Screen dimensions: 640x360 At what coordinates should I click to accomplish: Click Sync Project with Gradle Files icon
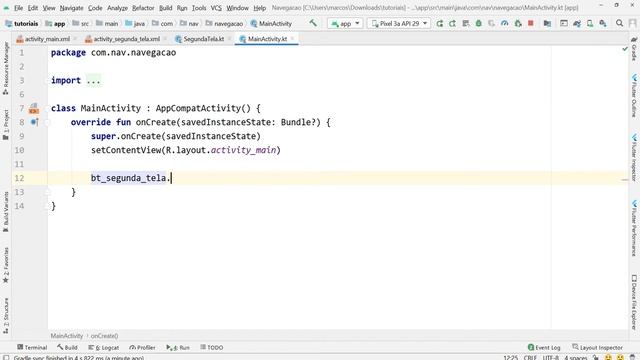tap(577, 24)
